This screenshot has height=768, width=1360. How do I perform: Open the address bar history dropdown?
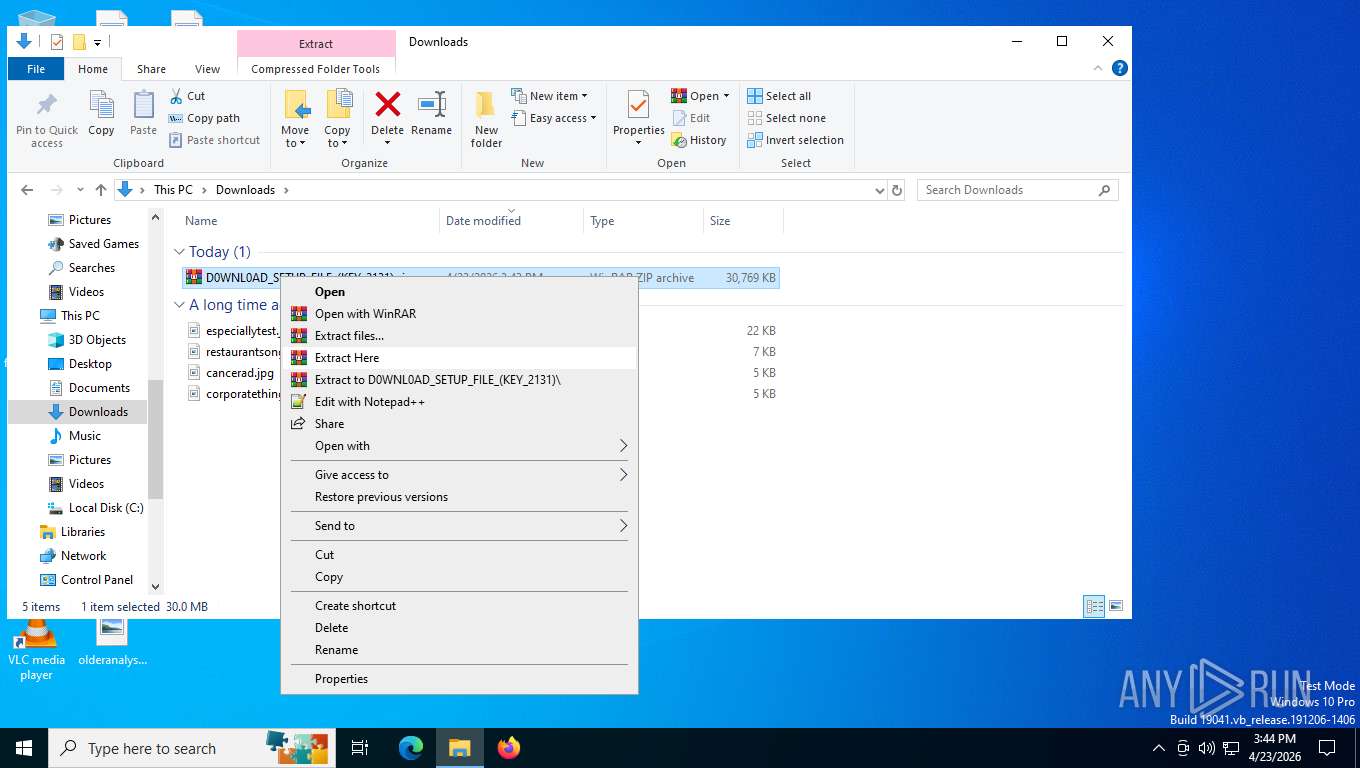pos(880,190)
